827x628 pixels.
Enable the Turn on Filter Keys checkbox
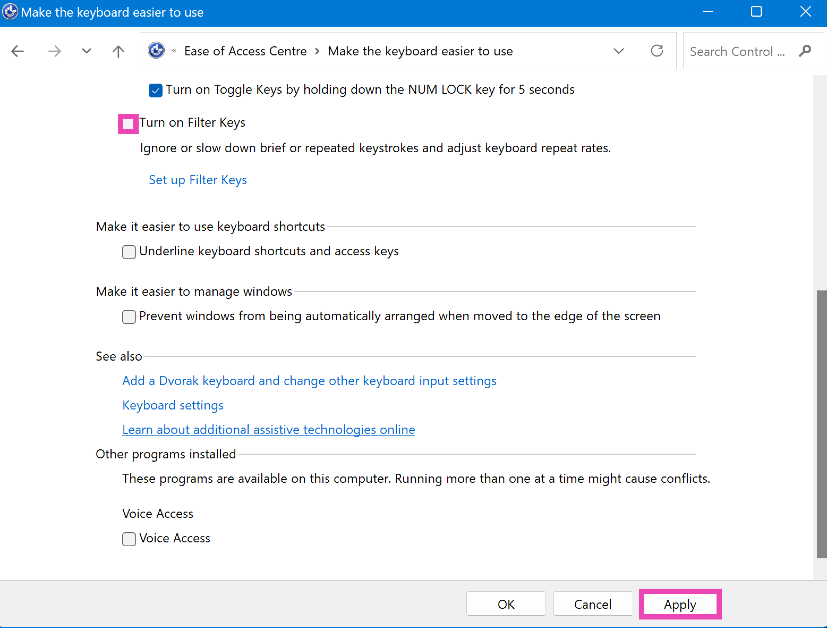coord(128,123)
